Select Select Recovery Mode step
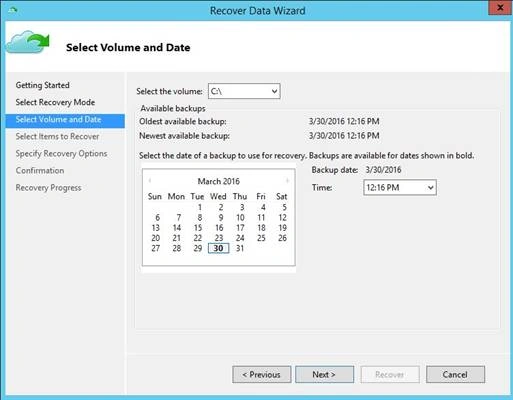 (x=55, y=102)
